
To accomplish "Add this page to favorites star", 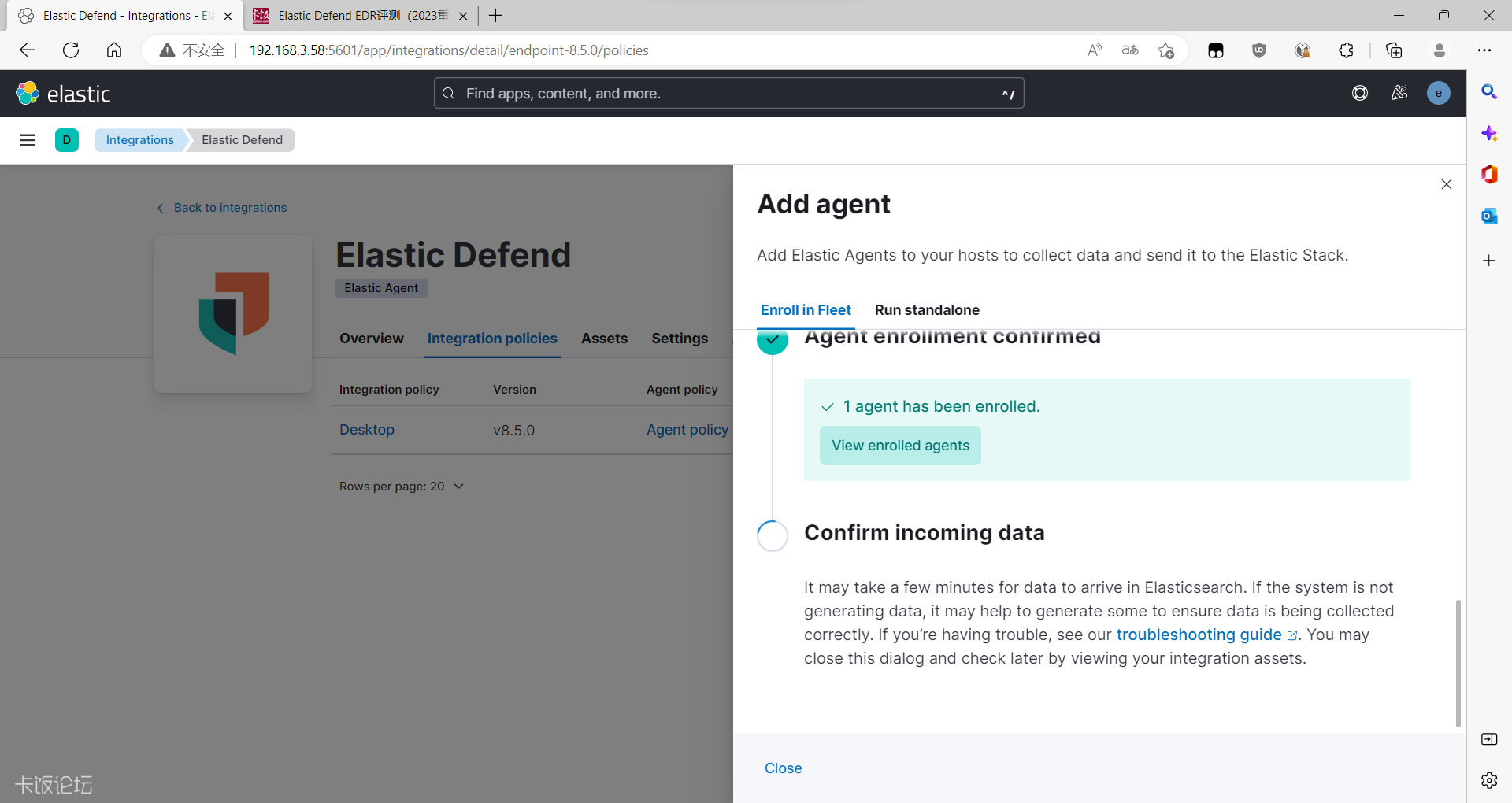I will click(x=1165, y=50).
